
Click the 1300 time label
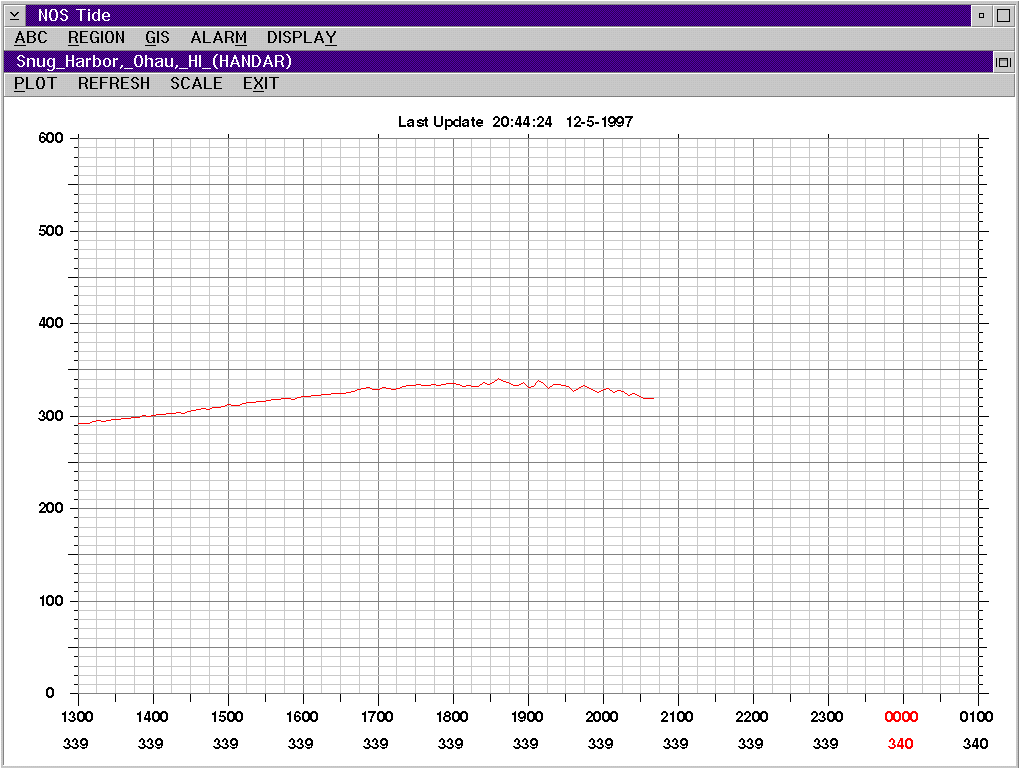pos(77,717)
